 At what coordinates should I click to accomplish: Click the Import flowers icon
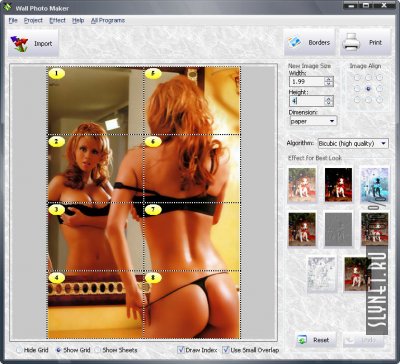[x=19, y=44]
